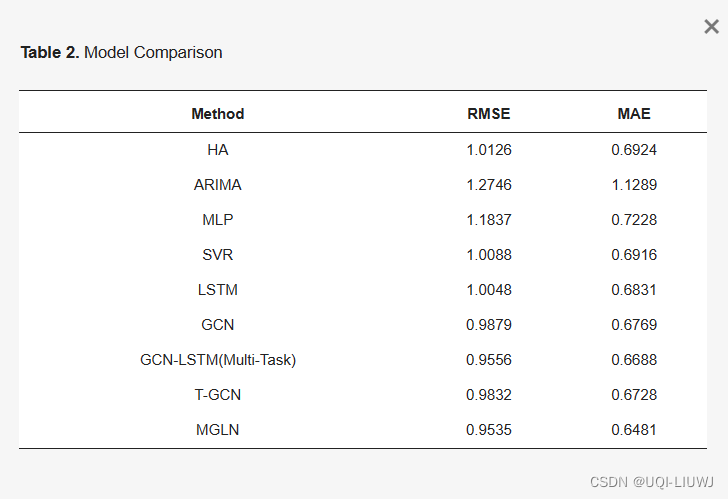Select the LSTM method label

pyautogui.click(x=218, y=290)
